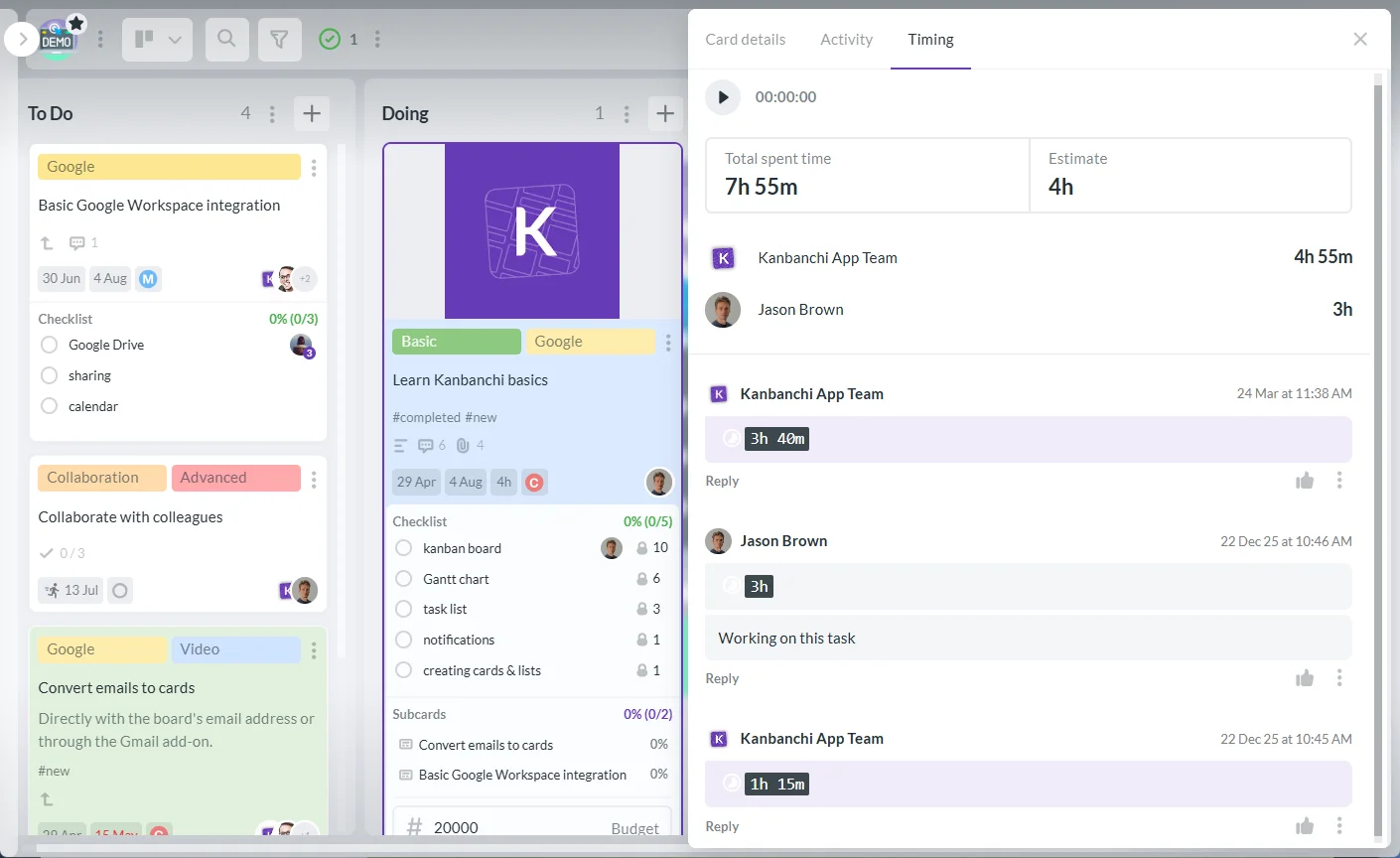Click the Basic green label on Learn card
Image resolution: width=1400 pixels, height=858 pixels.
(x=457, y=342)
